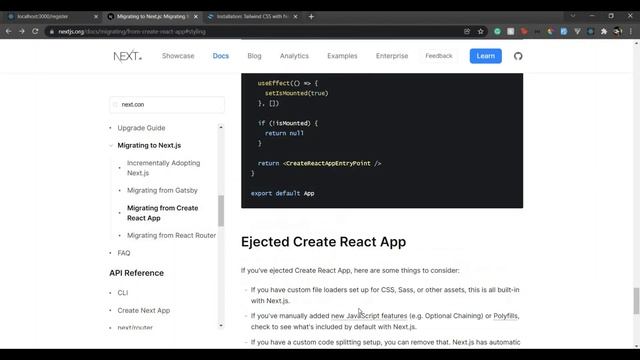Open the Create Next App sidebar link

(x=144, y=310)
